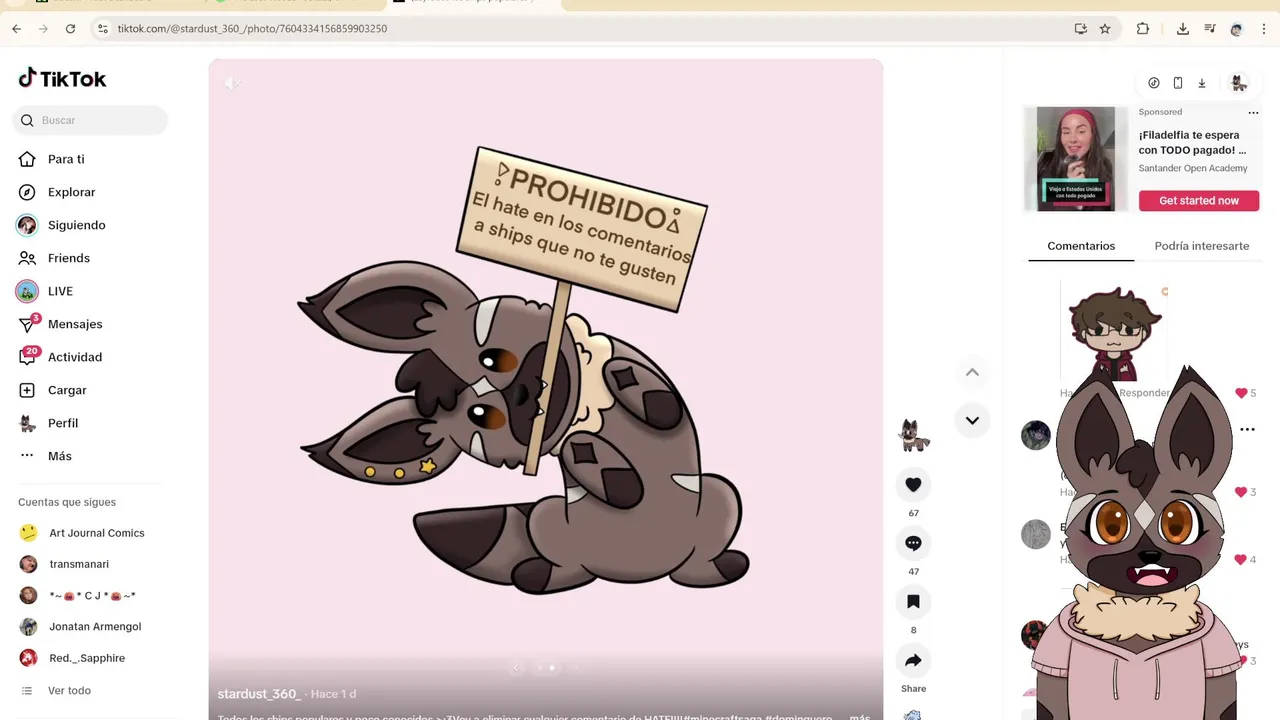
Task: Like the comment with 4 hearts
Action: coord(1241,559)
